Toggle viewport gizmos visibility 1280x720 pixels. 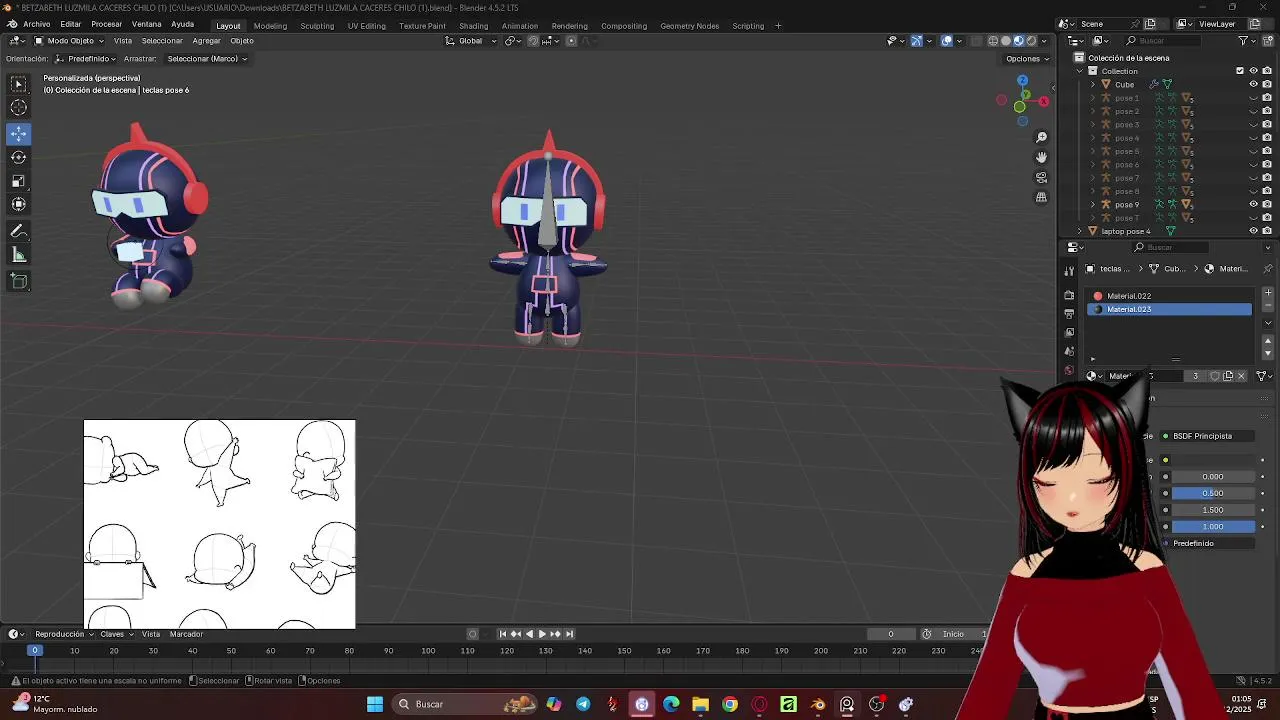coord(916,41)
